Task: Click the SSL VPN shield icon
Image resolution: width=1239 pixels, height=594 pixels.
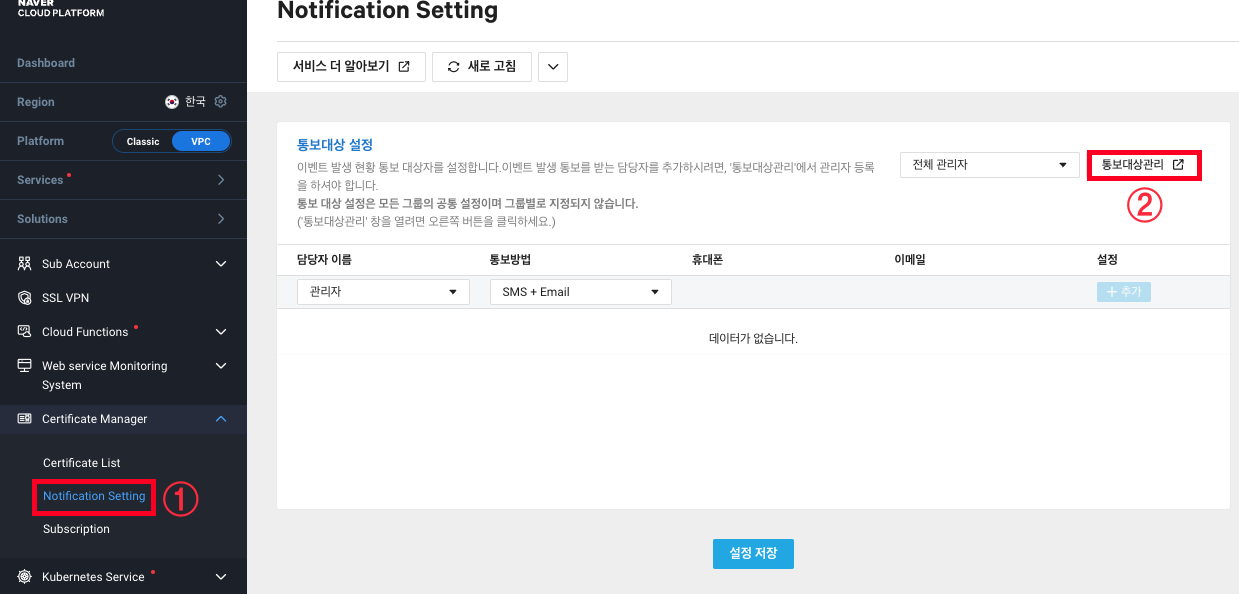Action: point(25,298)
